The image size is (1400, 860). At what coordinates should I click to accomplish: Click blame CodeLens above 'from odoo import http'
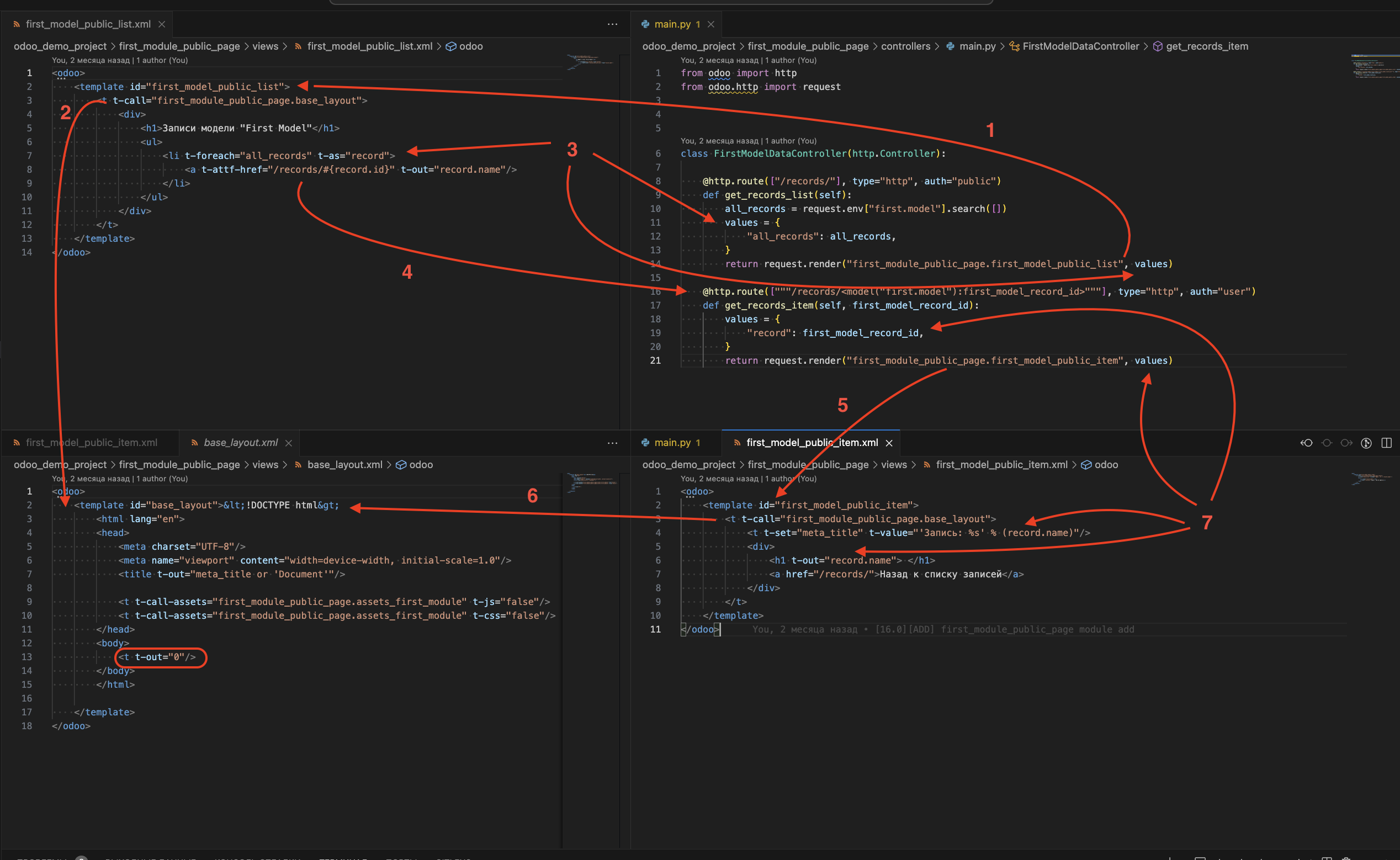pyautogui.click(x=748, y=60)
